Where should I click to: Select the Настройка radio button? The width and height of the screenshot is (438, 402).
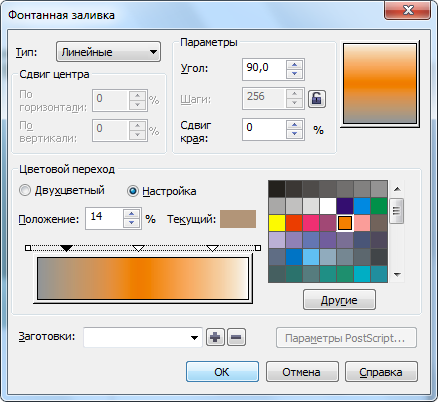[133, 191]
